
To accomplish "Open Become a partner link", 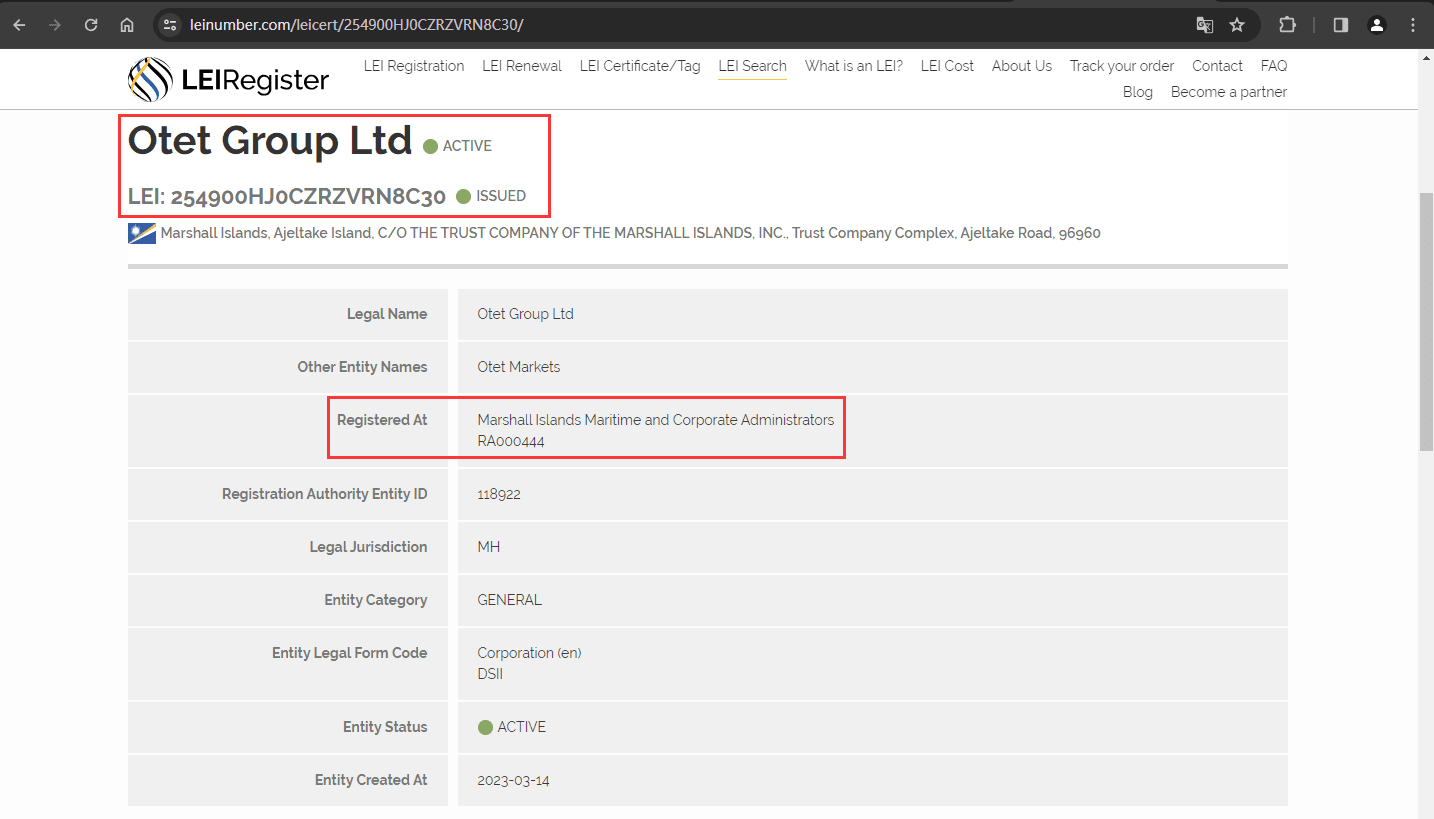I will point(1229,92).
